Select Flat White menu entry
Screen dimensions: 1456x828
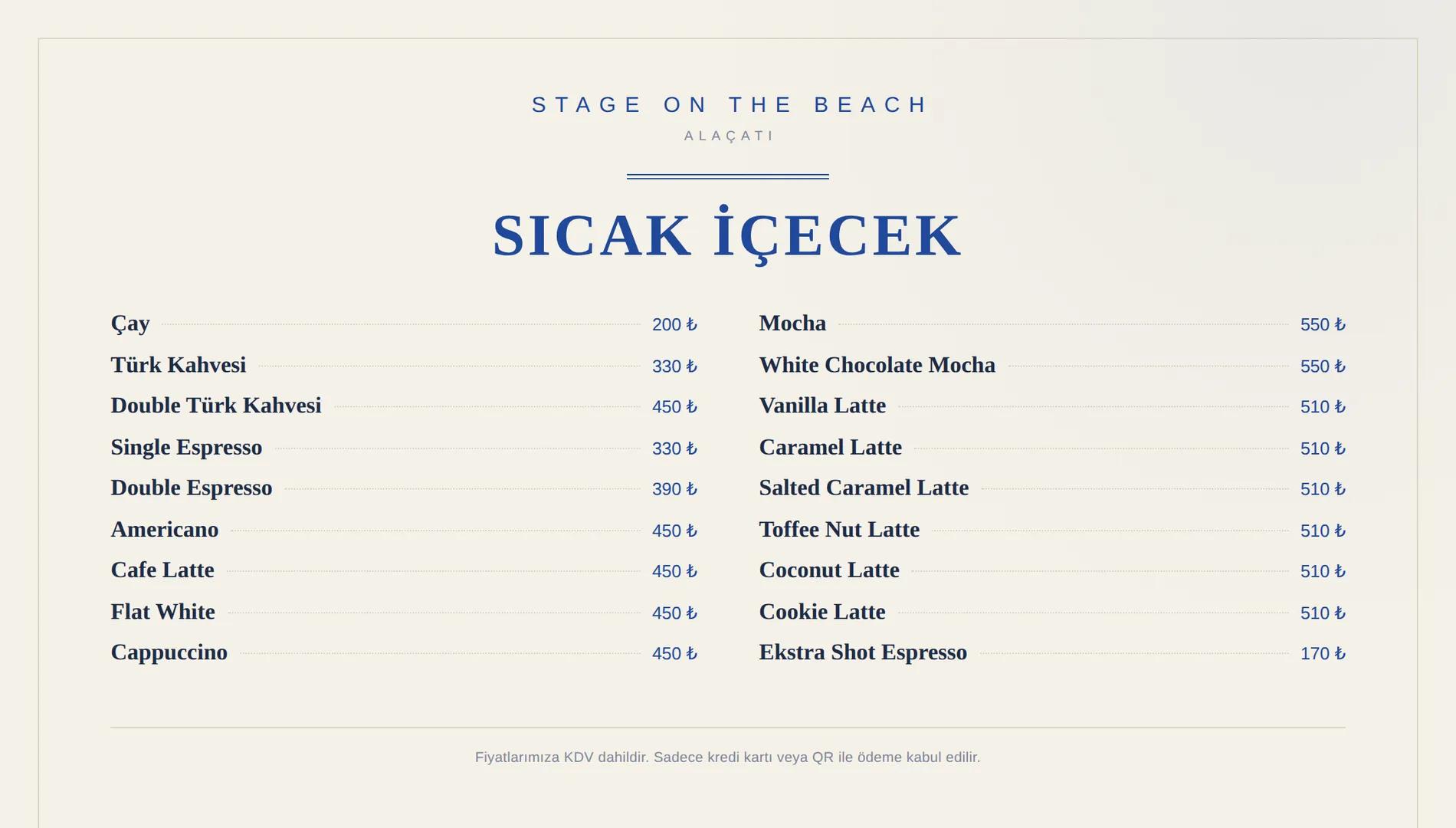click(x=163, y=611)
